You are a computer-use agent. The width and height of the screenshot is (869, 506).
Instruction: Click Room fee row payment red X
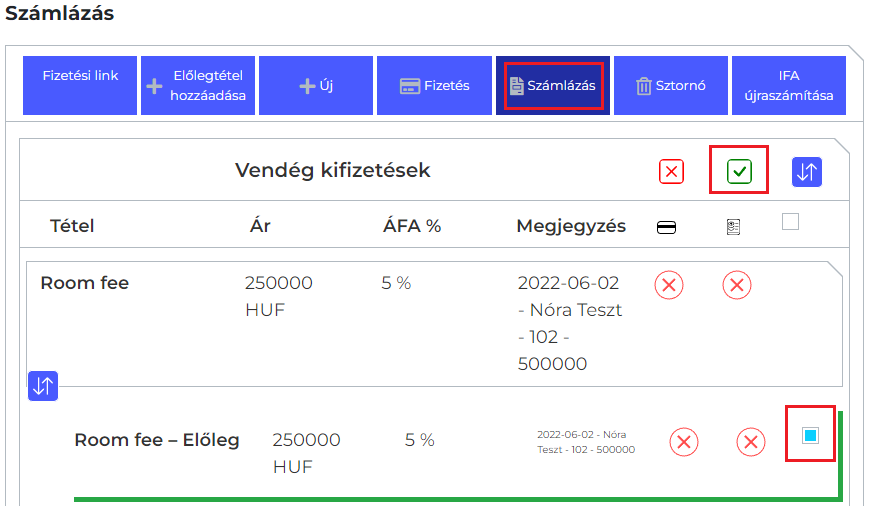[669, 286]
